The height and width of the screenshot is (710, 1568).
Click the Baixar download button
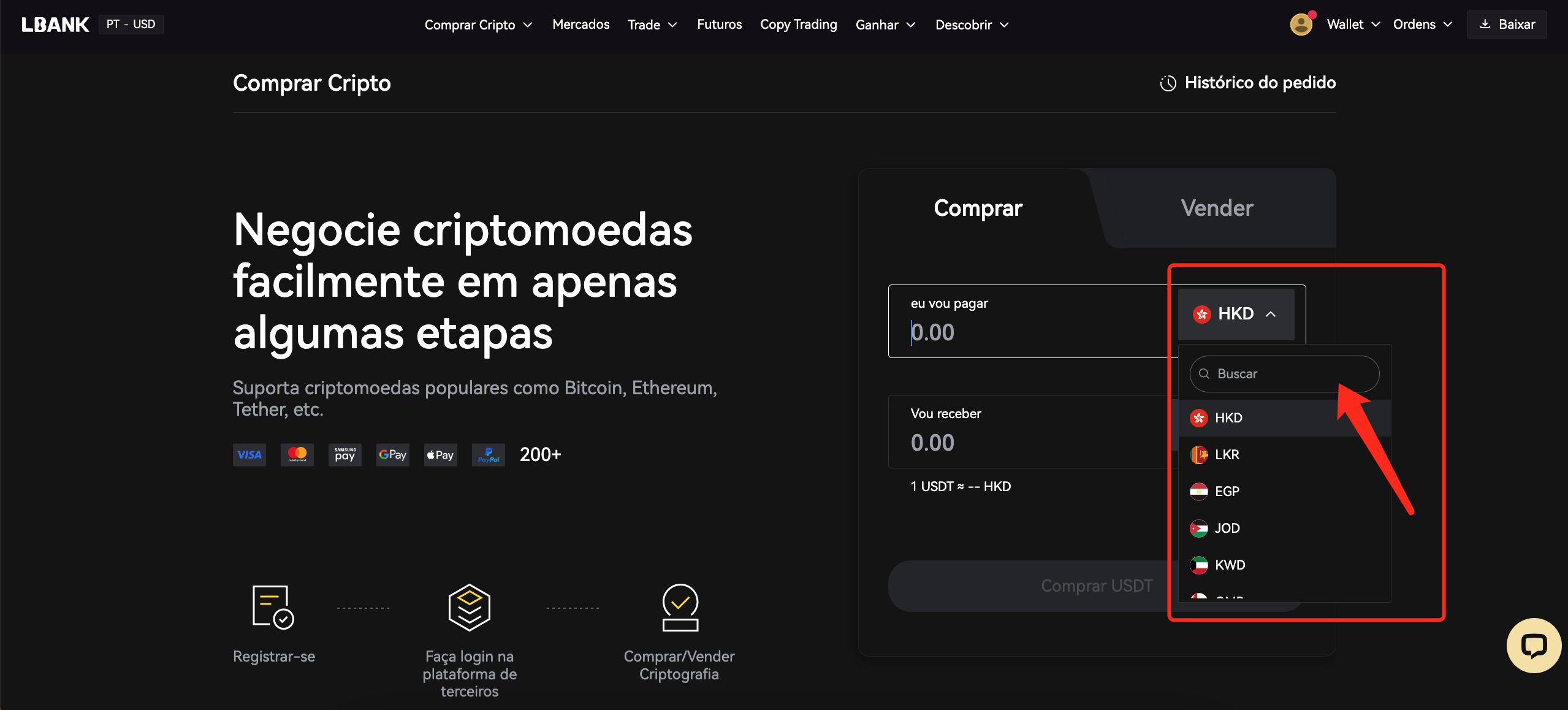coord(1507,25)
